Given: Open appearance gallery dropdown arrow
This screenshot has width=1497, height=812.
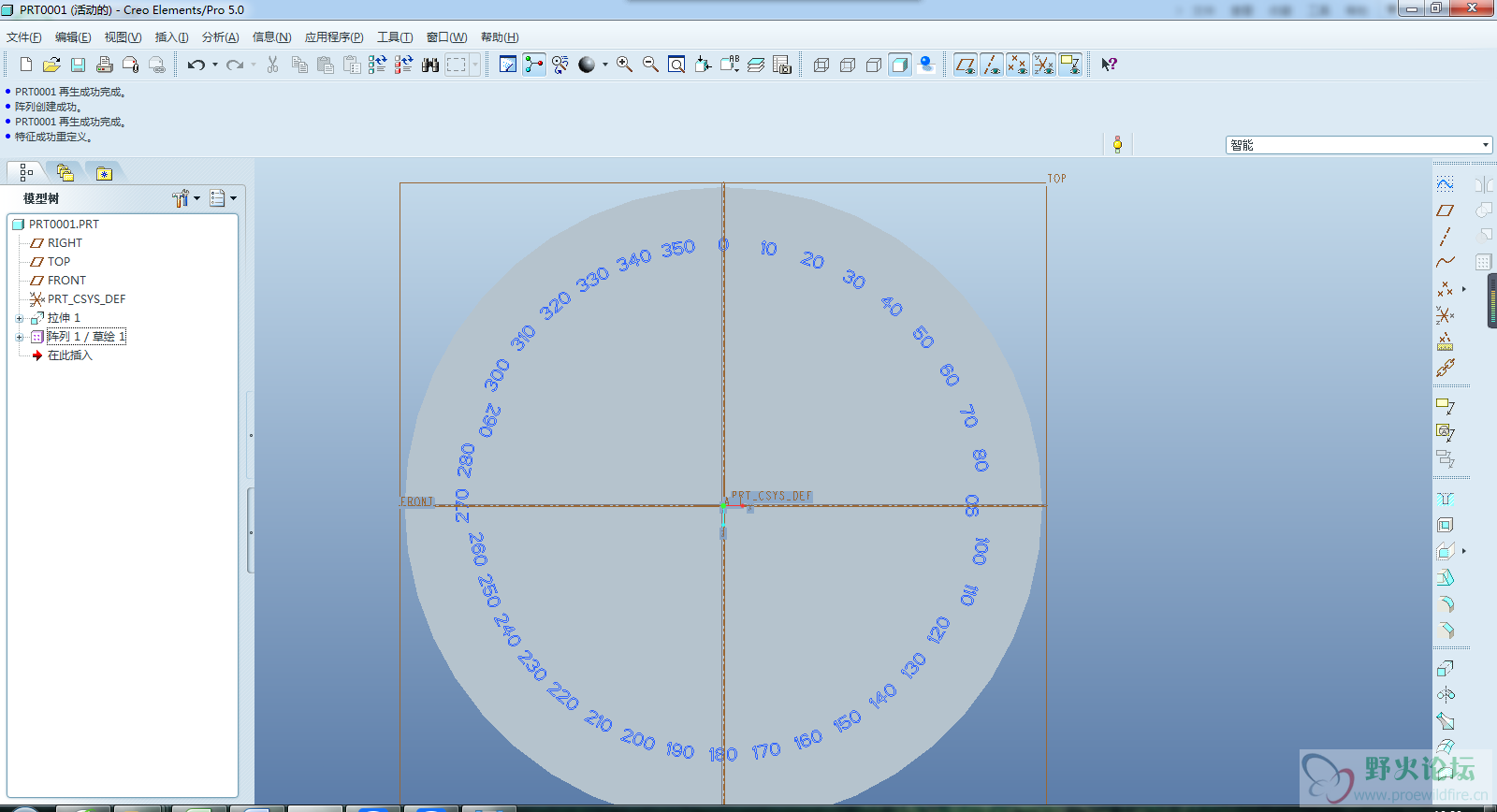Looking at the screenshot, I should pyautogui.click(x=605, y=65).
